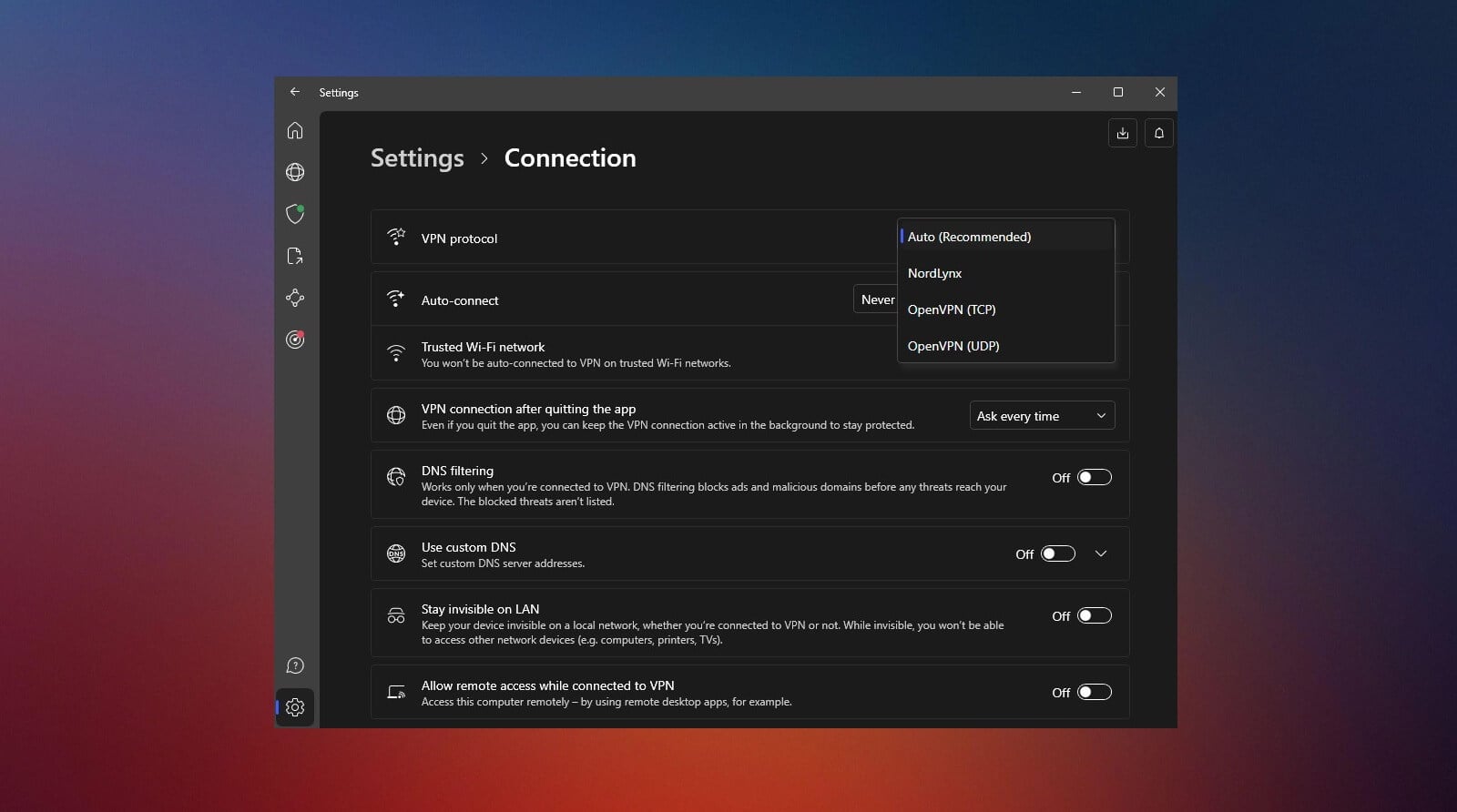Enable Allow remote access toggle
The image size is (1457, 812).
[1094, 693]
